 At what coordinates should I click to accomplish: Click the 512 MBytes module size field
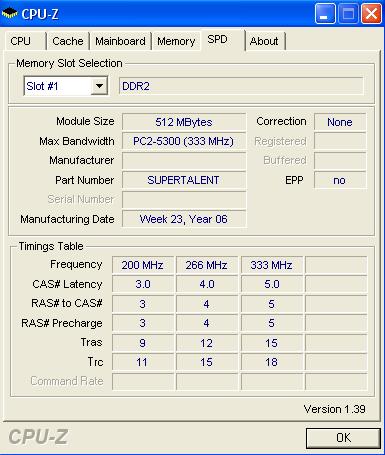(x=184, y=122)
